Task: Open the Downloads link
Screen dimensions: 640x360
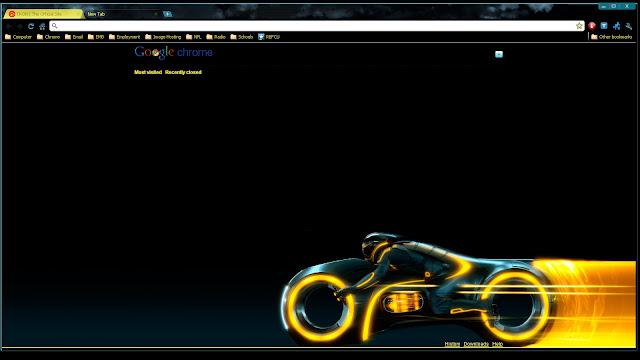Action: [x=476, y=344]
